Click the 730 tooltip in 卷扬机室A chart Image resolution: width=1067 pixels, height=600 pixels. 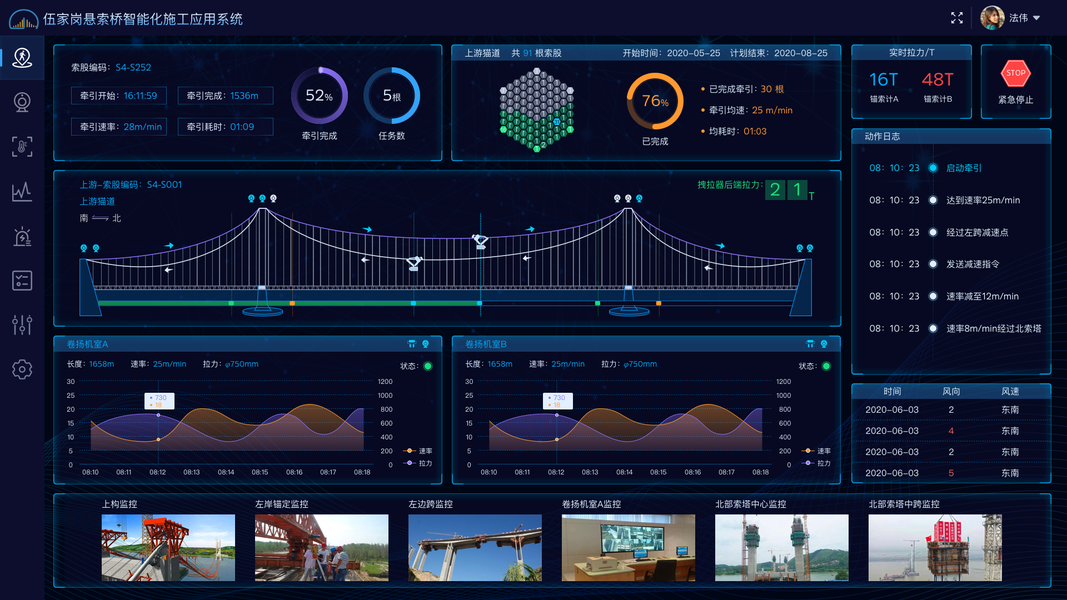click(159, 401)
